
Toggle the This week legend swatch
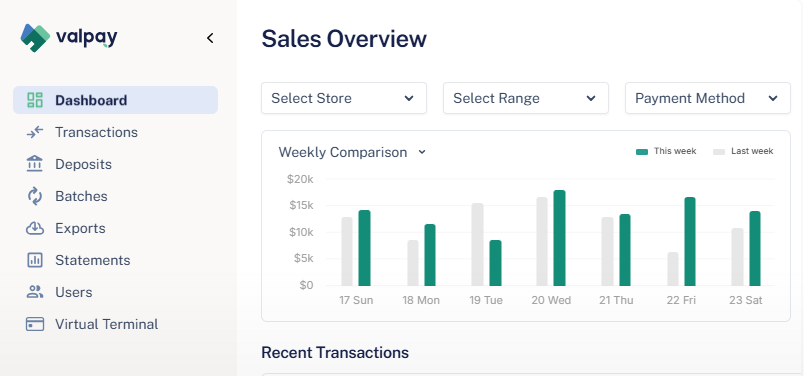(642, 152)
